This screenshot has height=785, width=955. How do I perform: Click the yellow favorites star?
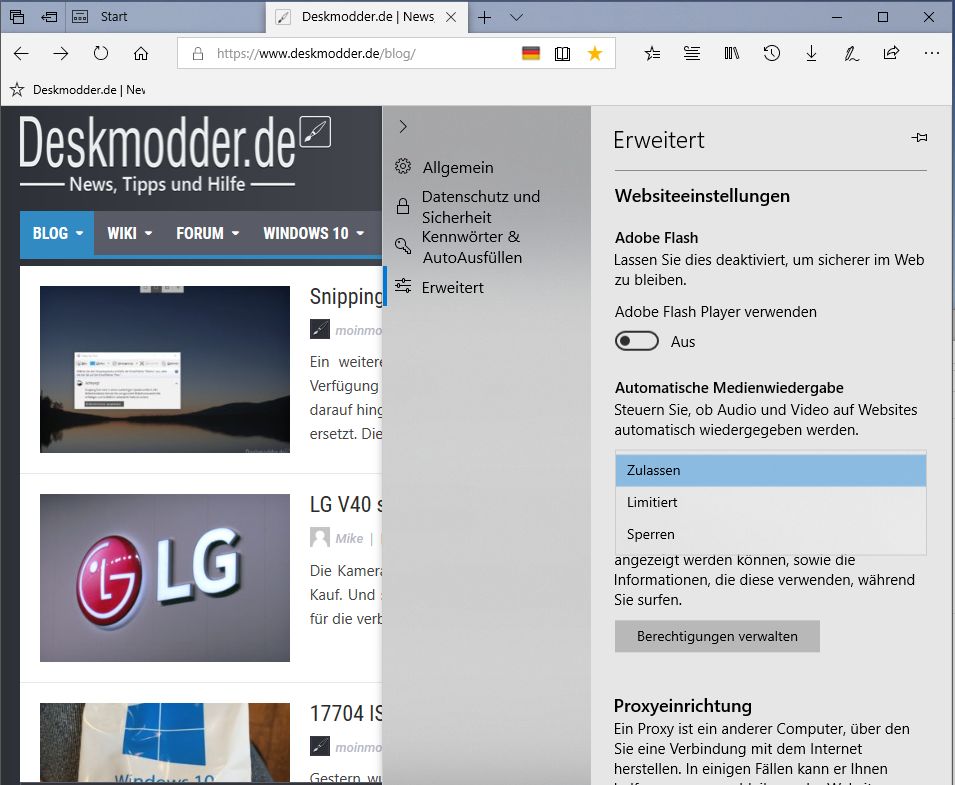pyautogui.click(x=595, y=54)
